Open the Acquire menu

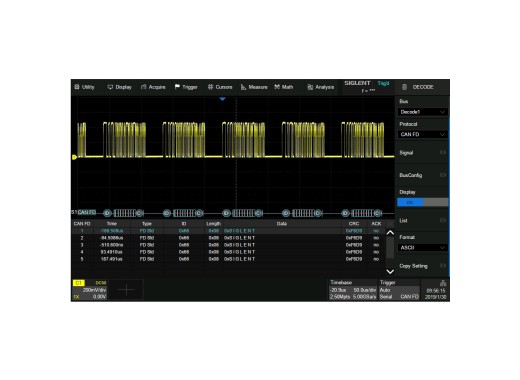pos(153,87)
